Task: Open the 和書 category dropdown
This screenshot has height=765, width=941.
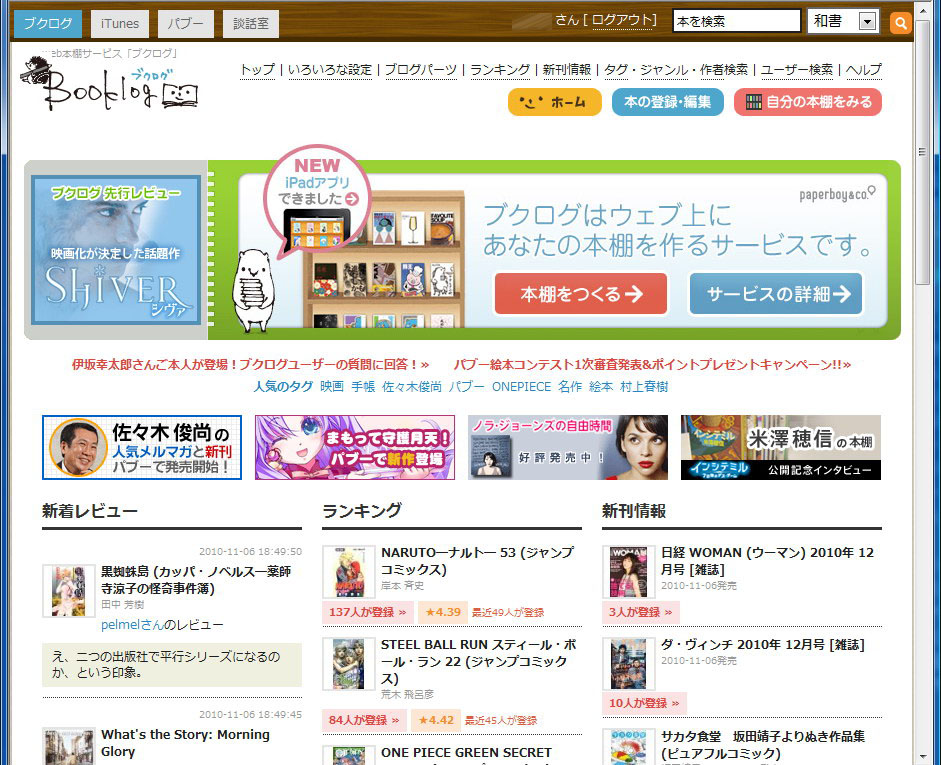Action: click(x=843, y=21)
